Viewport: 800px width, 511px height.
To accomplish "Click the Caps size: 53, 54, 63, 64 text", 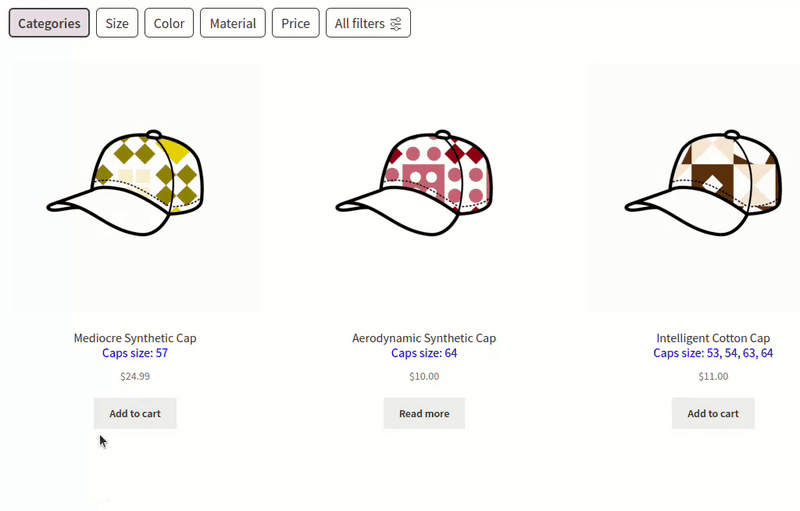I will coord(713,353).
